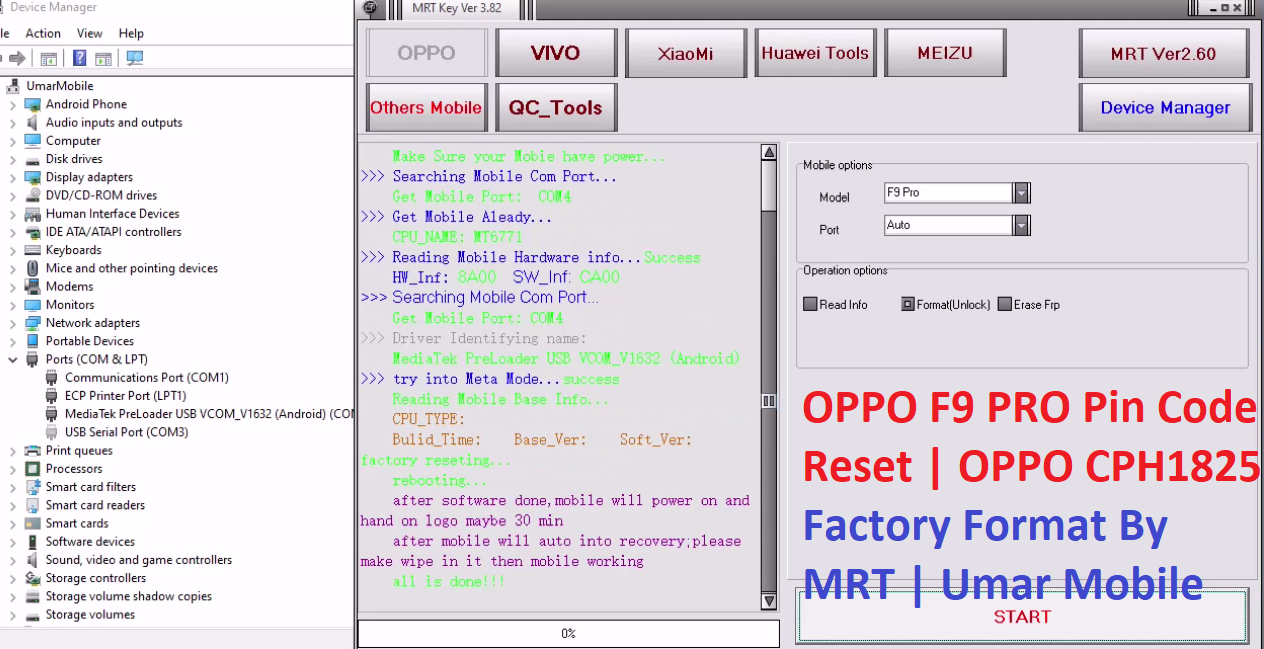
Task: Click the "all is done!!!" log line
Action: coord(449,581)
